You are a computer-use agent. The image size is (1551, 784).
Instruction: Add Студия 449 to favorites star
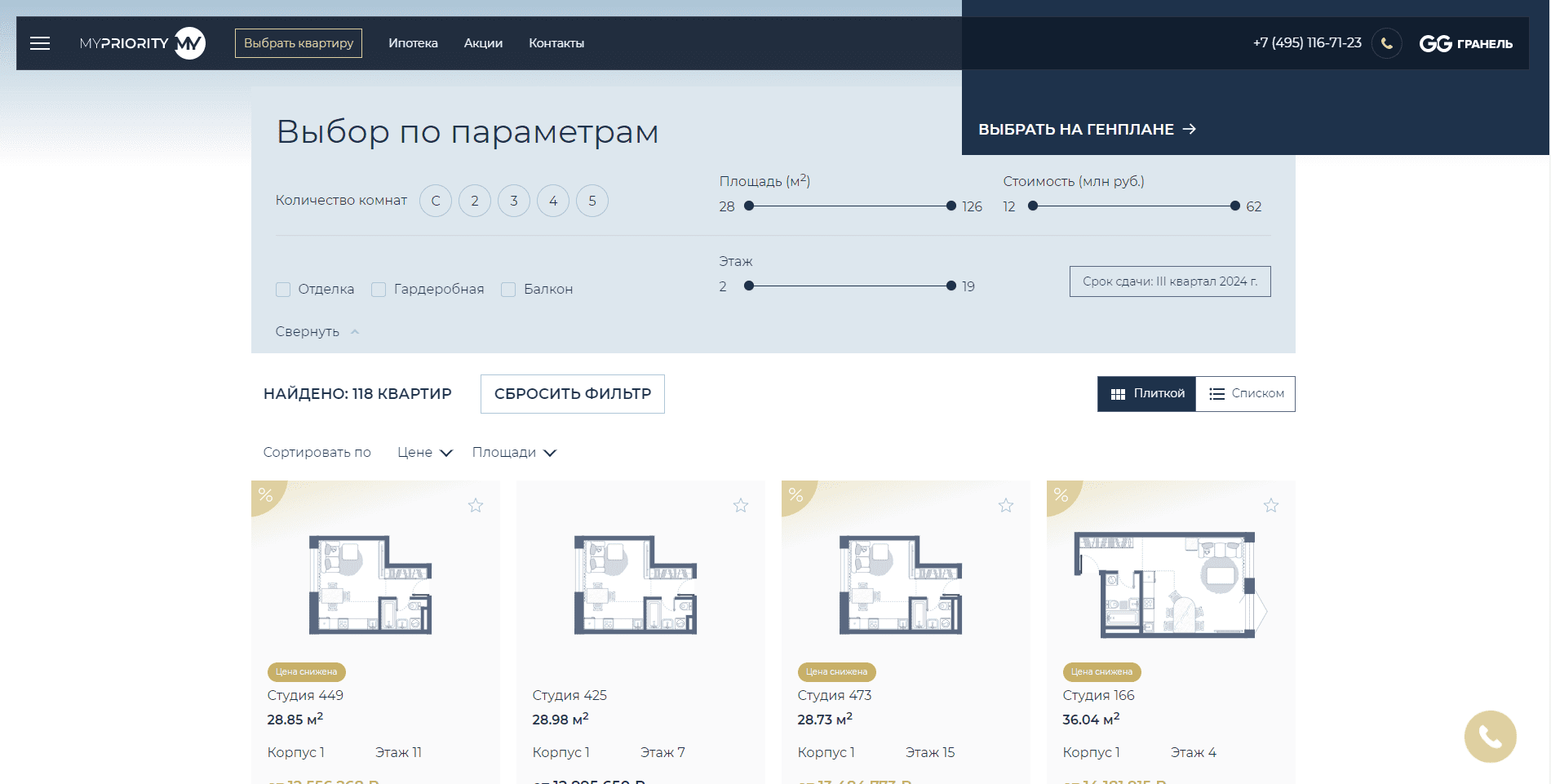[476, 506]
